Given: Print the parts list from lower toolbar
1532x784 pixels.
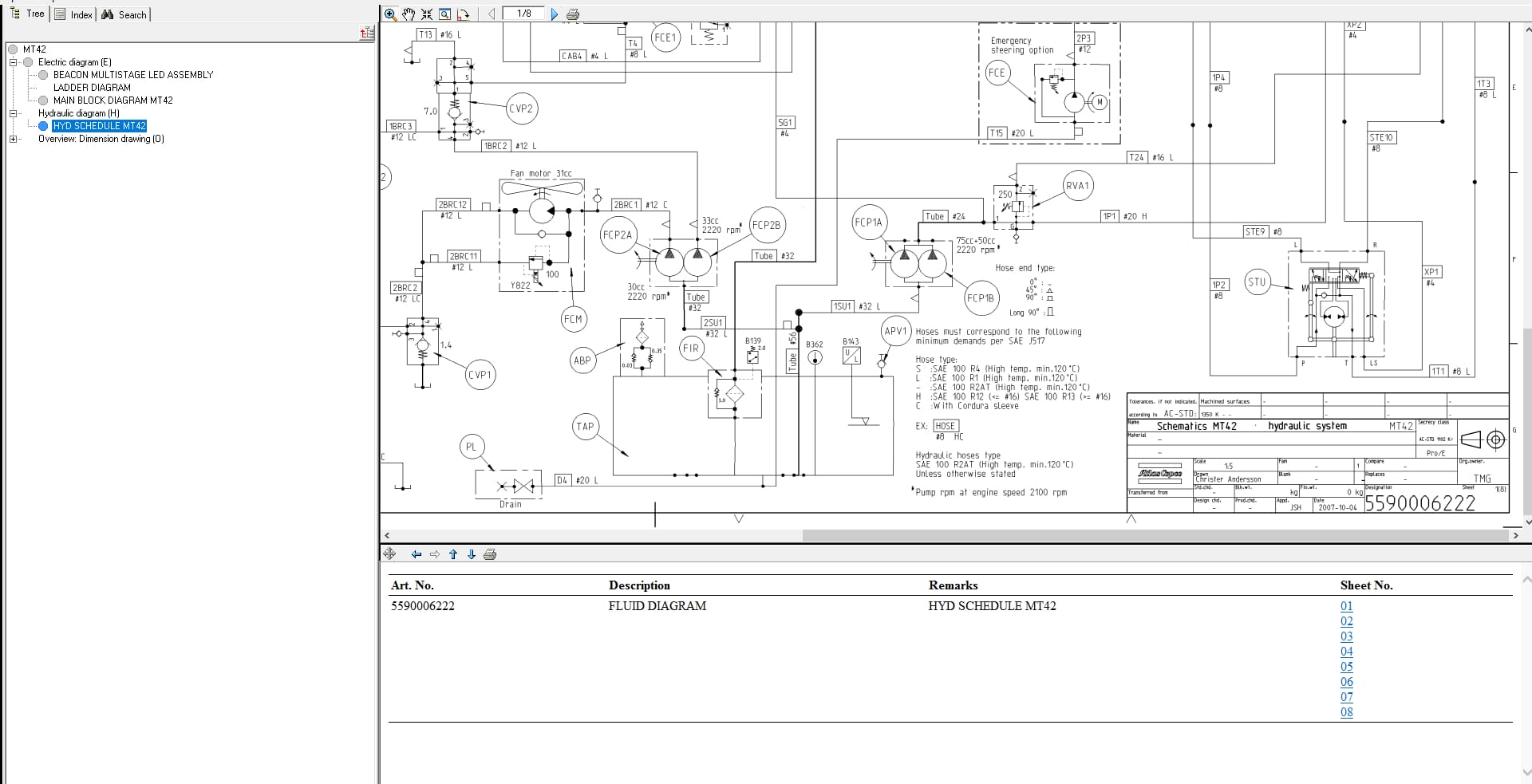Looking at the screenshot, I should pyautogui.click(x=490, y=554).
